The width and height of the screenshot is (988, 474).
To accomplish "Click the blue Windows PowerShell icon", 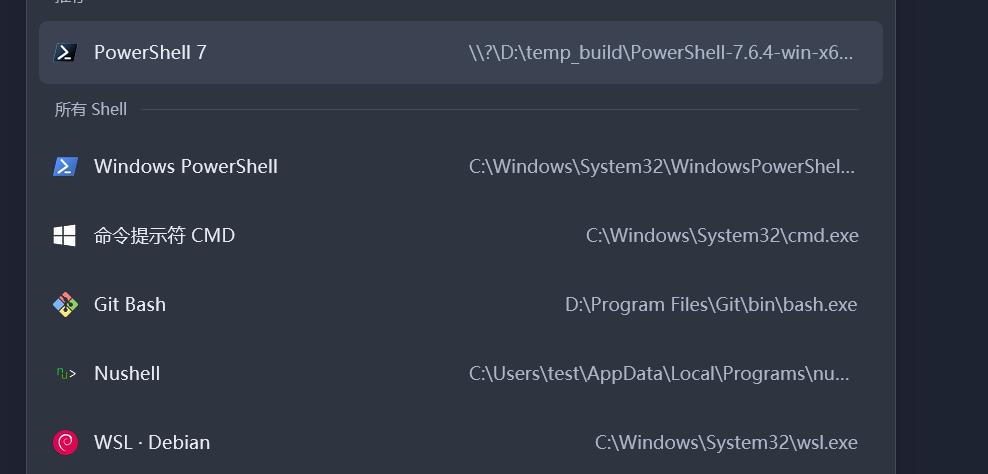I will click(x=65, y=166).
